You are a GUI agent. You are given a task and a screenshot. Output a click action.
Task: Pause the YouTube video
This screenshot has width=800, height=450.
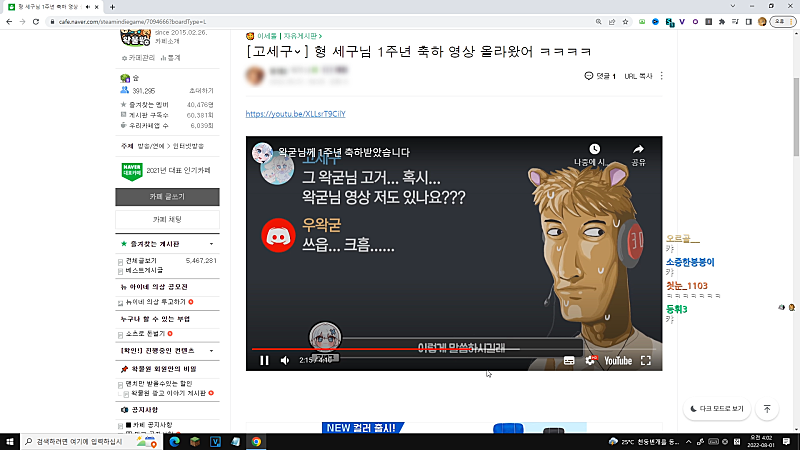[264, 360]
